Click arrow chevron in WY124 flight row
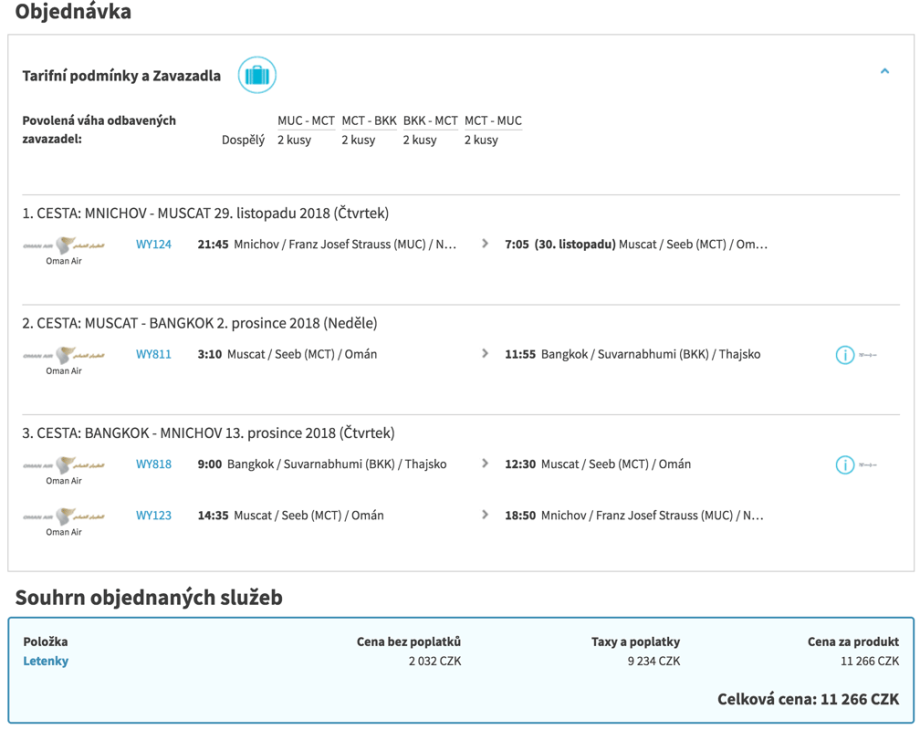This screenshot has height=730, width=920. (x=485, y=244)
